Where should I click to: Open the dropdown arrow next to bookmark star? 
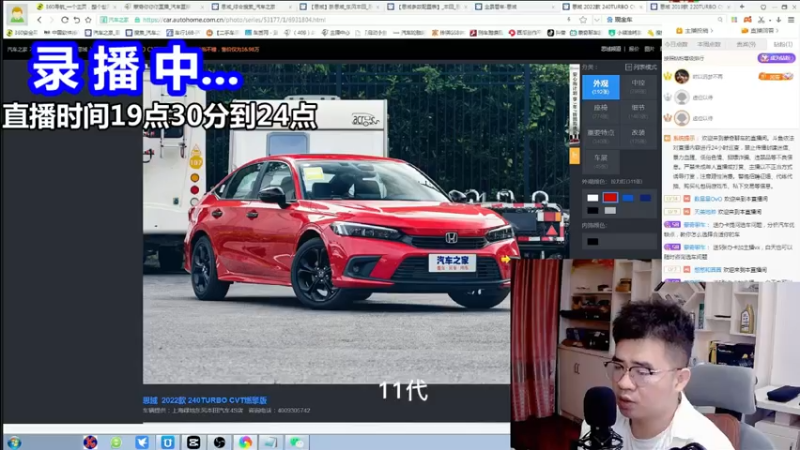coord(596,20)
